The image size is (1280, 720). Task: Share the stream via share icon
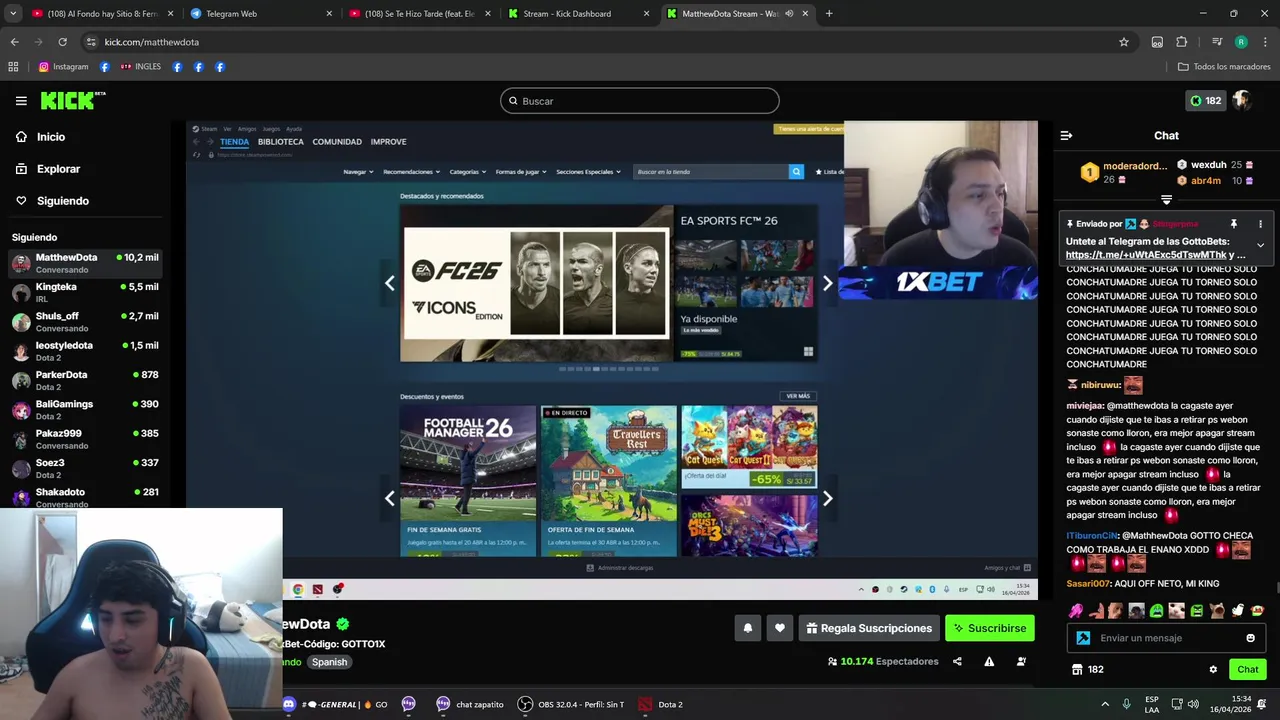[x=957, y=661]
